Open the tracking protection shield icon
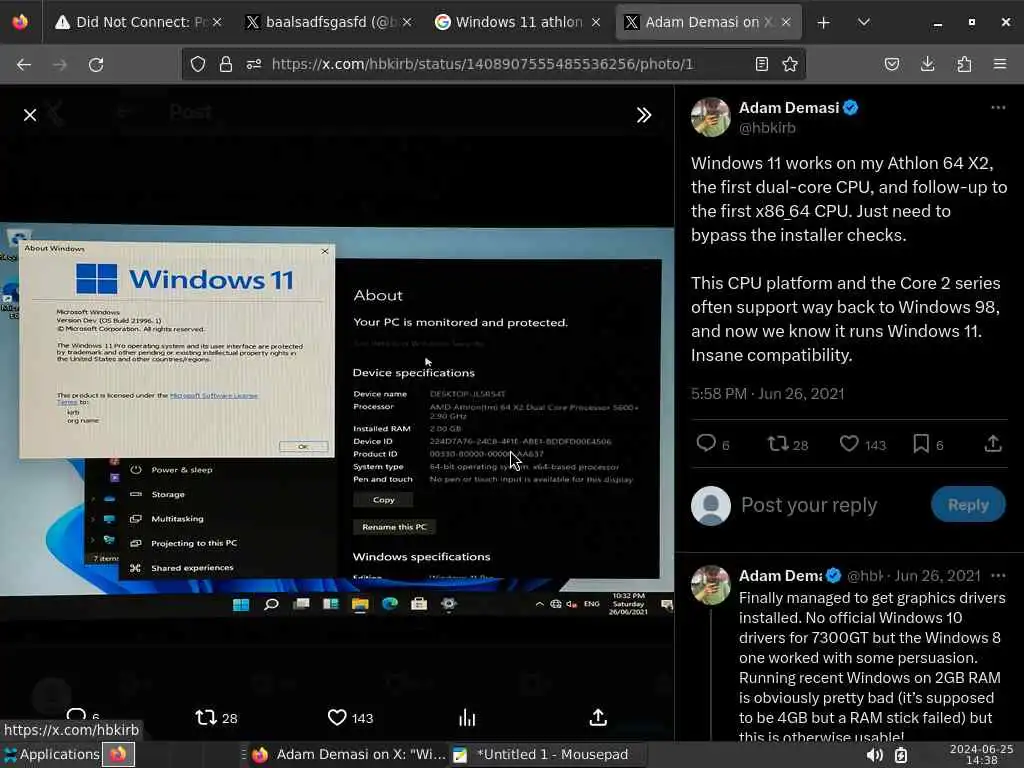Viewport: 1024px width, 768px height. coord(198,64)
